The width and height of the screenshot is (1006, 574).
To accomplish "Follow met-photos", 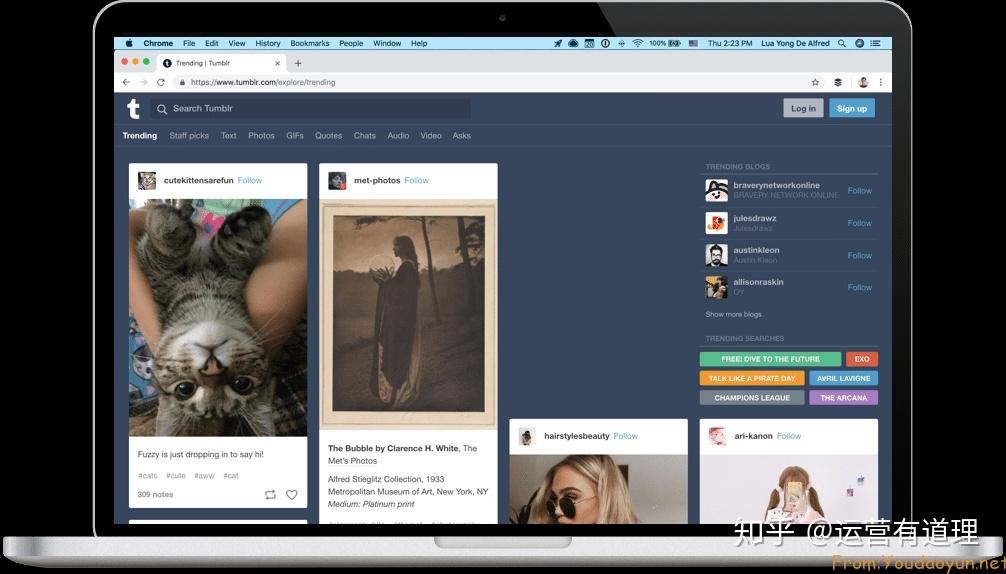I will click(416, 180).
